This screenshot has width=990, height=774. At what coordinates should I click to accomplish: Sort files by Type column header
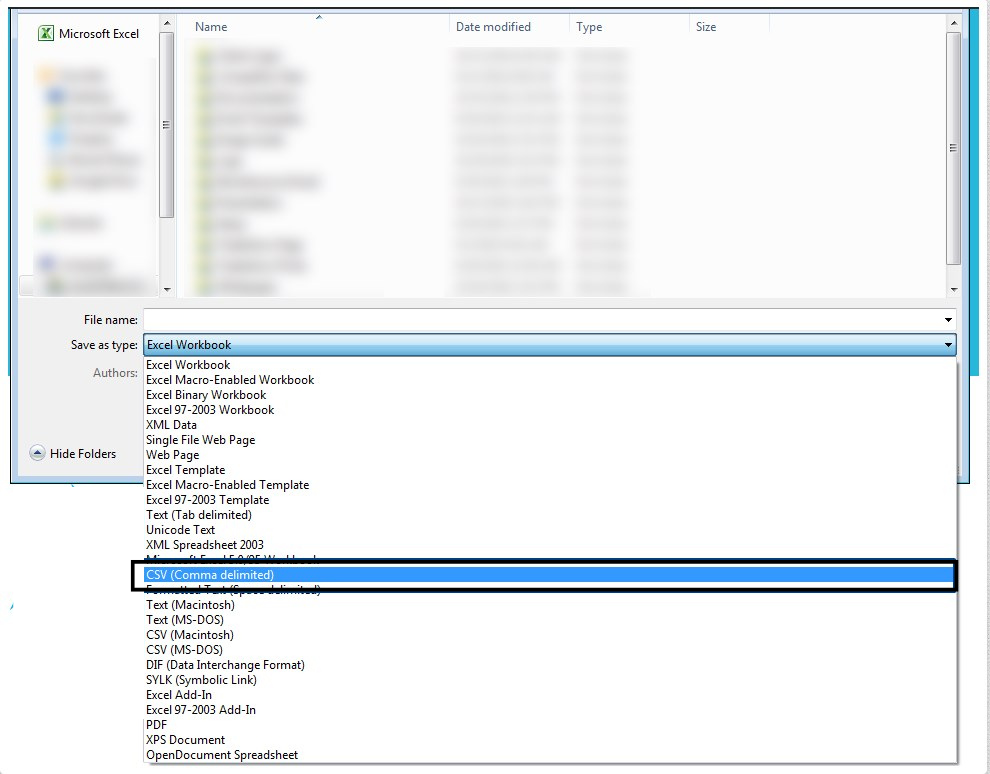(589, 27)
